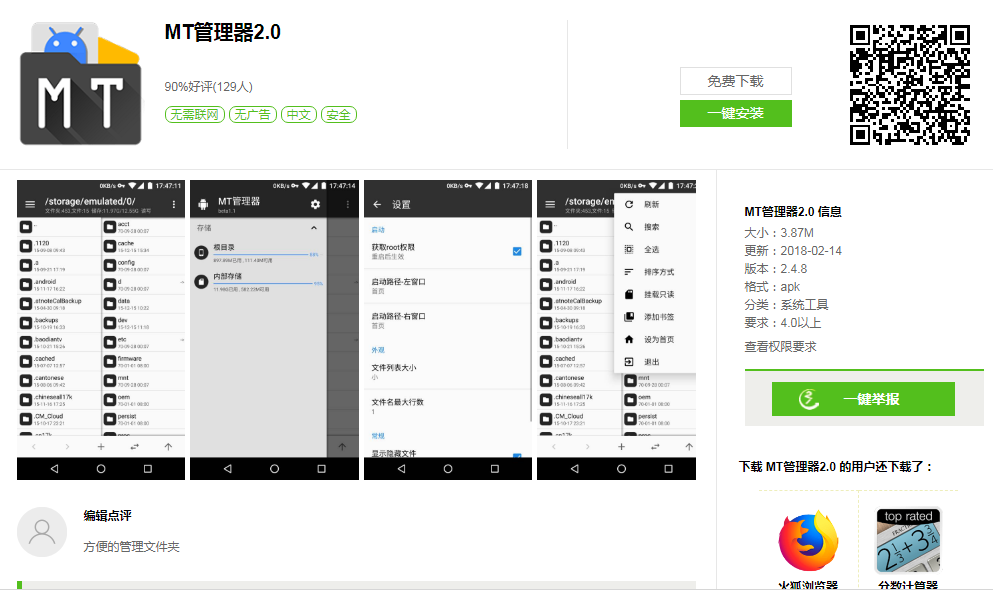Click the 编辑点评 heading
The width and height of the screenshot is (993, 590).
point(108,516)
